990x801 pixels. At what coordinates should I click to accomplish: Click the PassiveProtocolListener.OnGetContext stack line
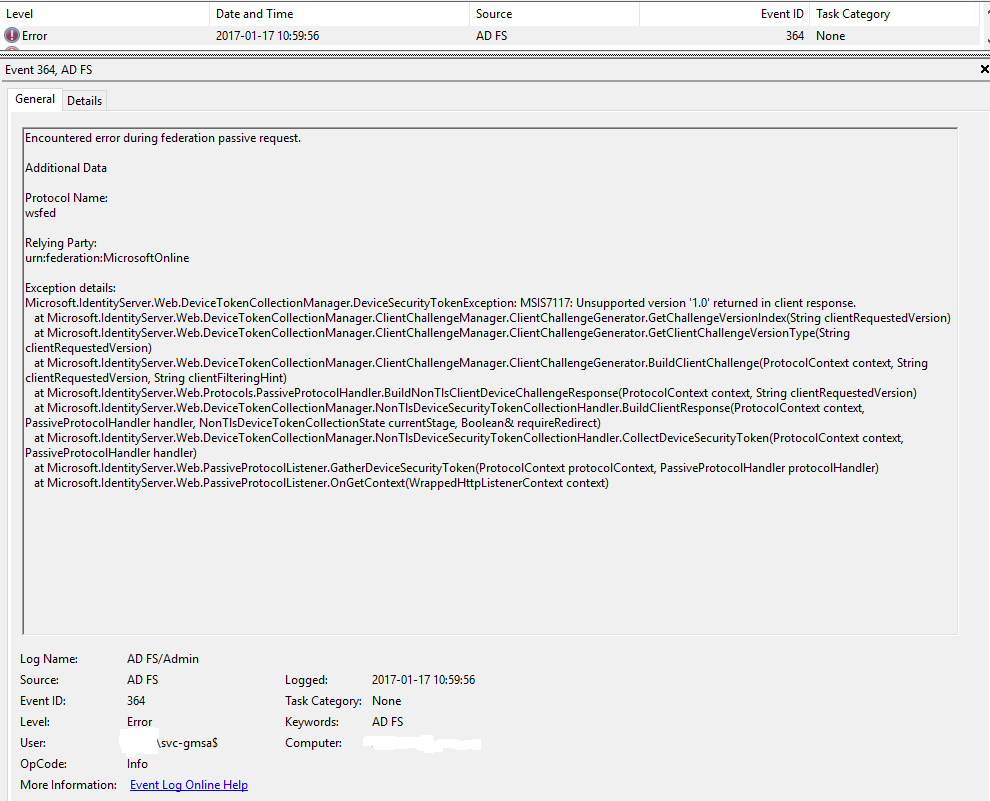[321, 483]
